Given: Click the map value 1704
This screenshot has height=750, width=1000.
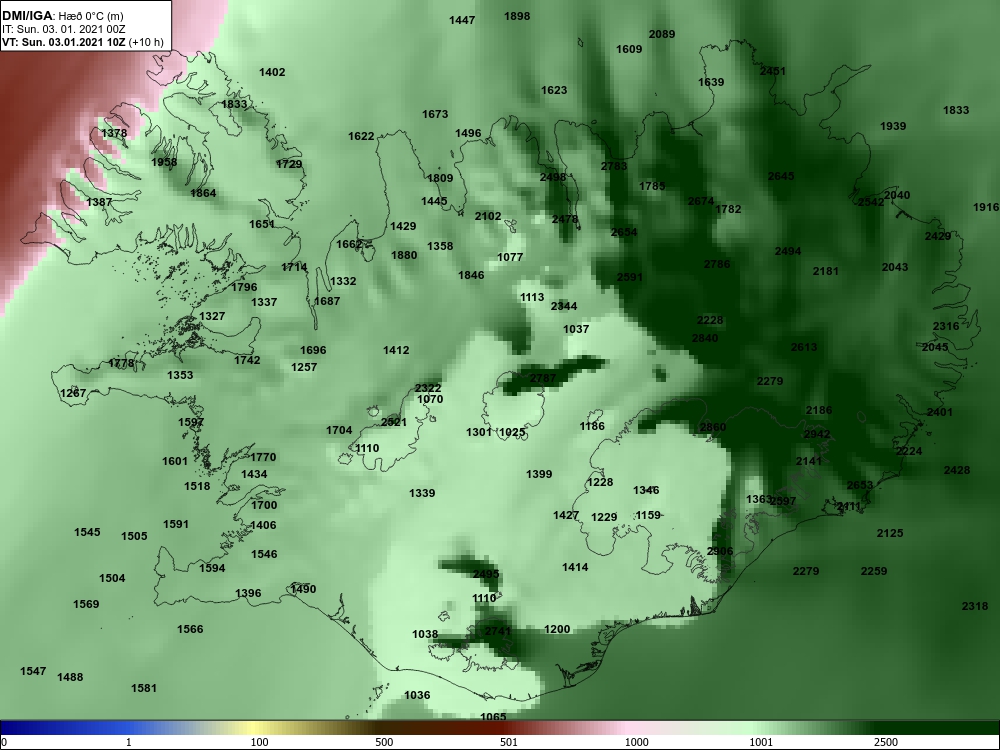Looking at the screenshot, I should [339, 430].
